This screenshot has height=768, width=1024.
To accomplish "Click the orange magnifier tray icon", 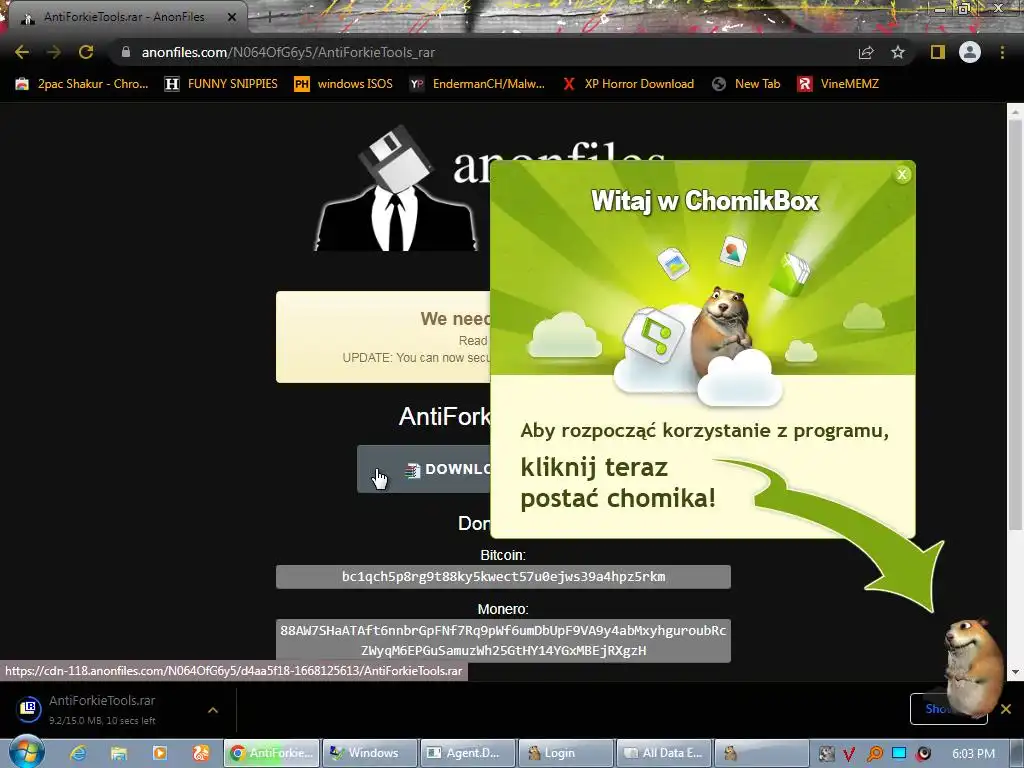I will (x=874, y=754).
